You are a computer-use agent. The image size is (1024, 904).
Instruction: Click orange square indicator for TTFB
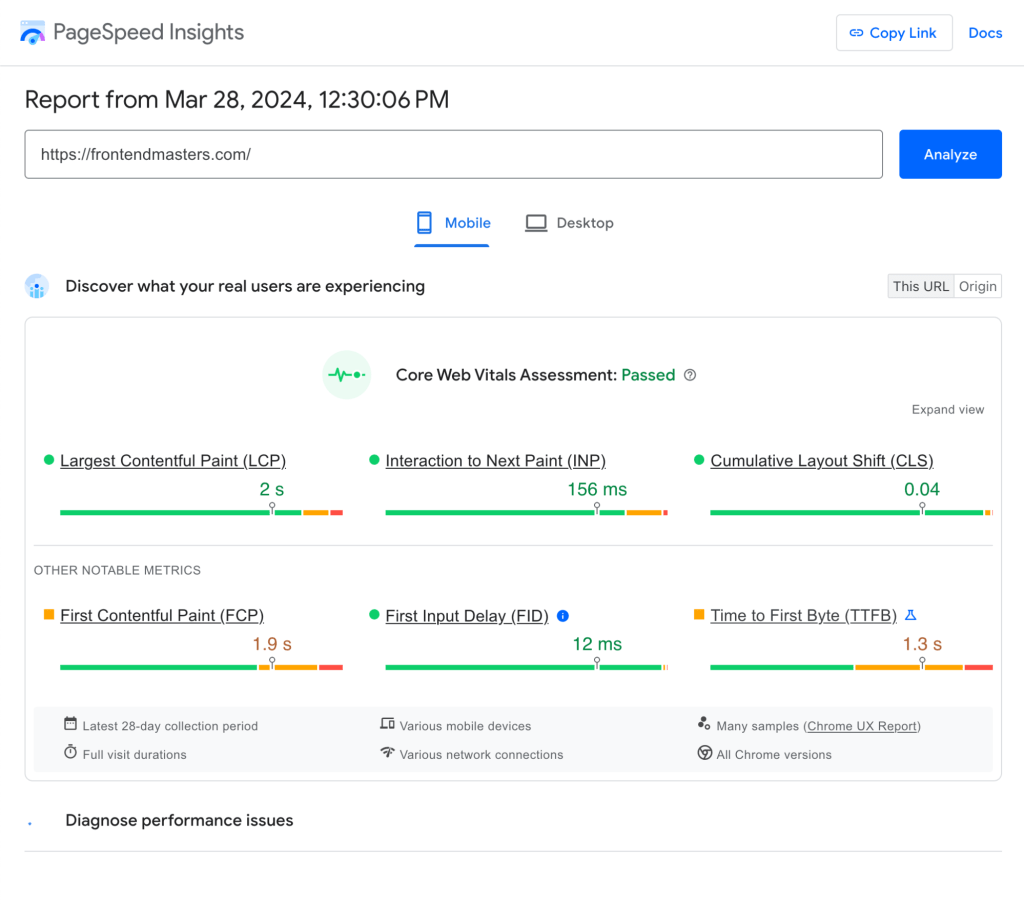[x=699, y=615]
